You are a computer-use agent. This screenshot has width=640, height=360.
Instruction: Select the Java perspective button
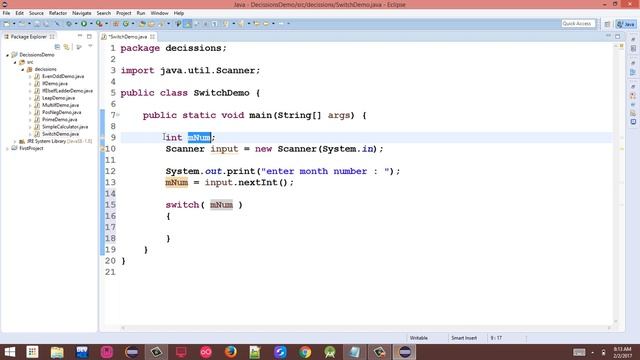626,24
